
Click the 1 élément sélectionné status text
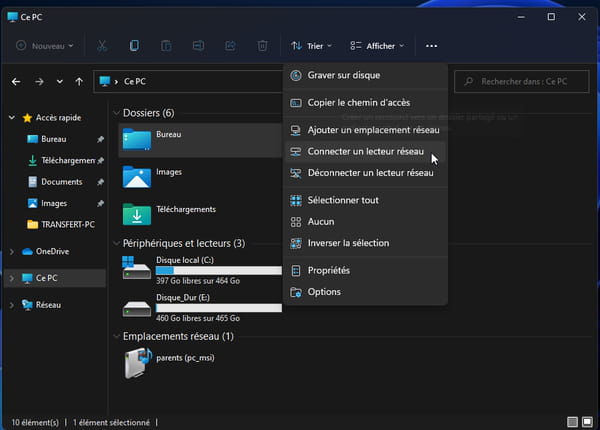point(111,422)
